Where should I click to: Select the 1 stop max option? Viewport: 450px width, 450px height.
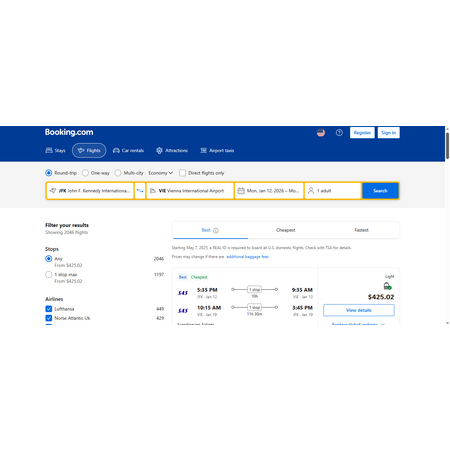point(49,274)
